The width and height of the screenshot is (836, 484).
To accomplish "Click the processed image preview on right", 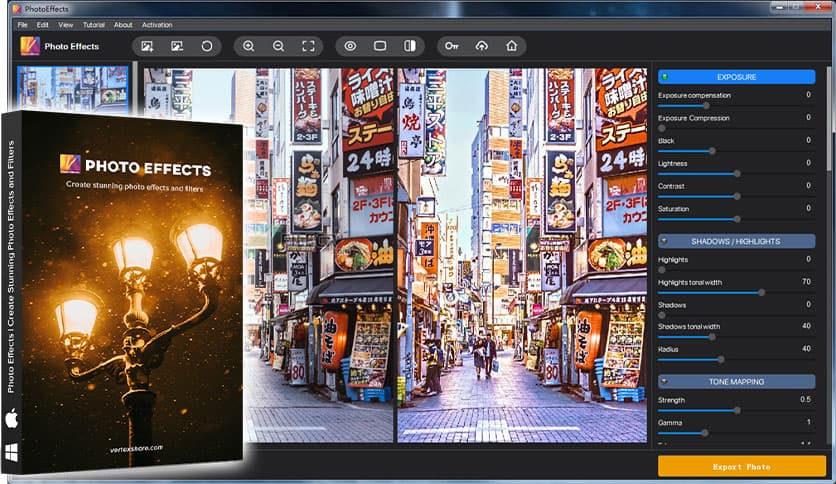I will pyautogui.click(x=522, y=255).
